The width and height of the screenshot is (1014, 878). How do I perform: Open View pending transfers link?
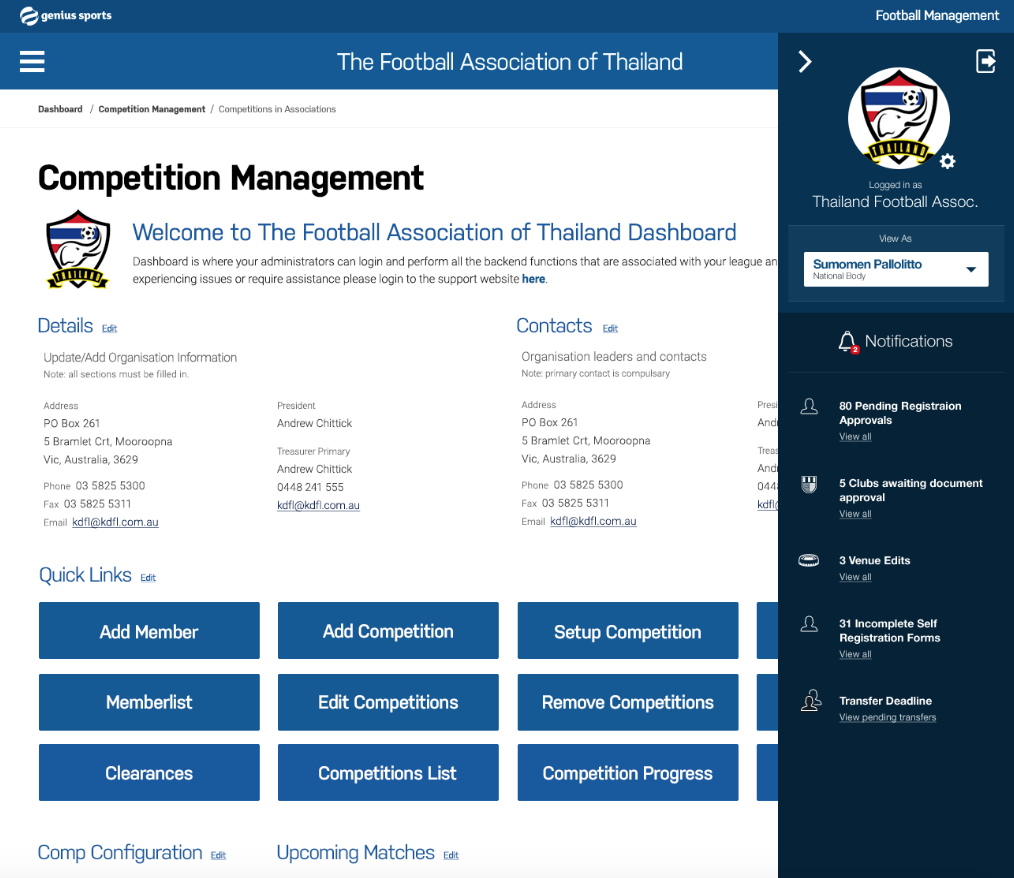(x=887, y=717)
